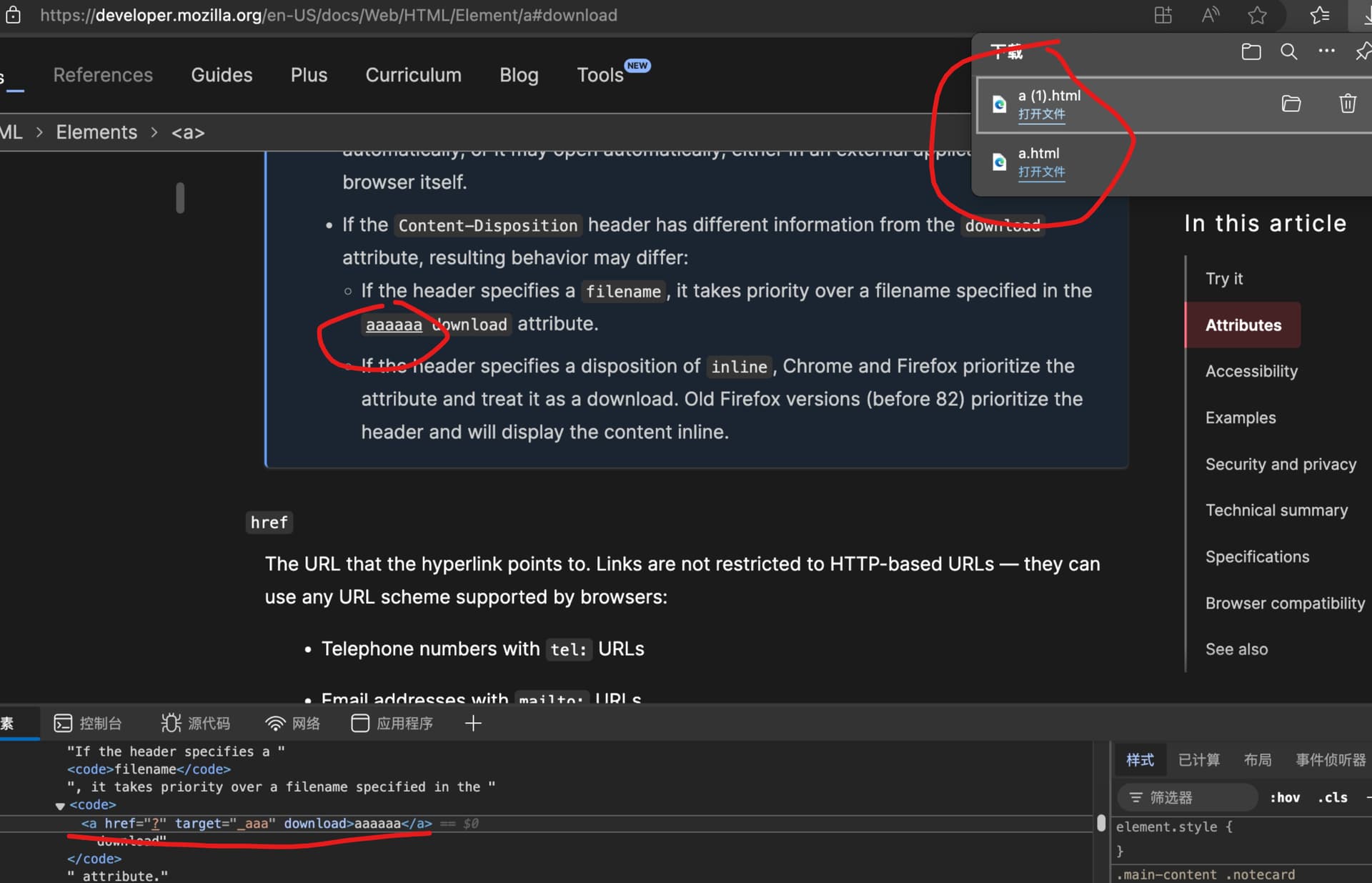
Task: Open the Guides menu
Action: (x=222, y=75)
